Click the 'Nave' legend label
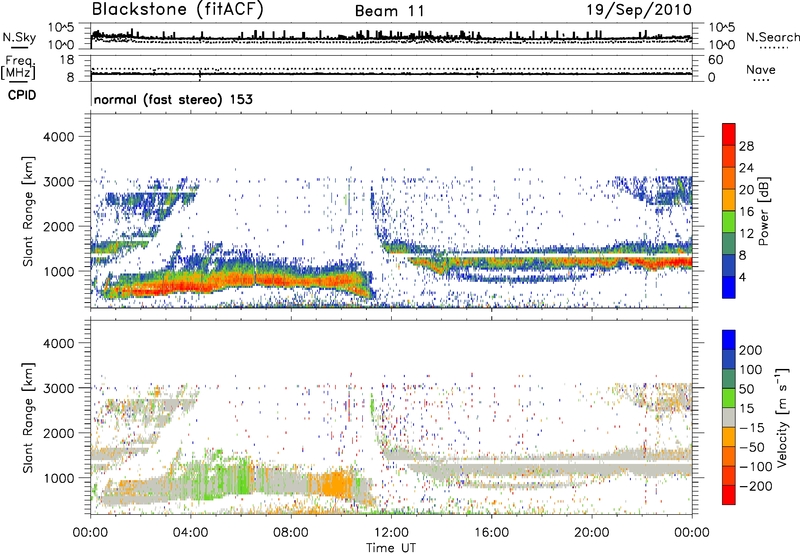The image size is (800, 554). (761, 70)
